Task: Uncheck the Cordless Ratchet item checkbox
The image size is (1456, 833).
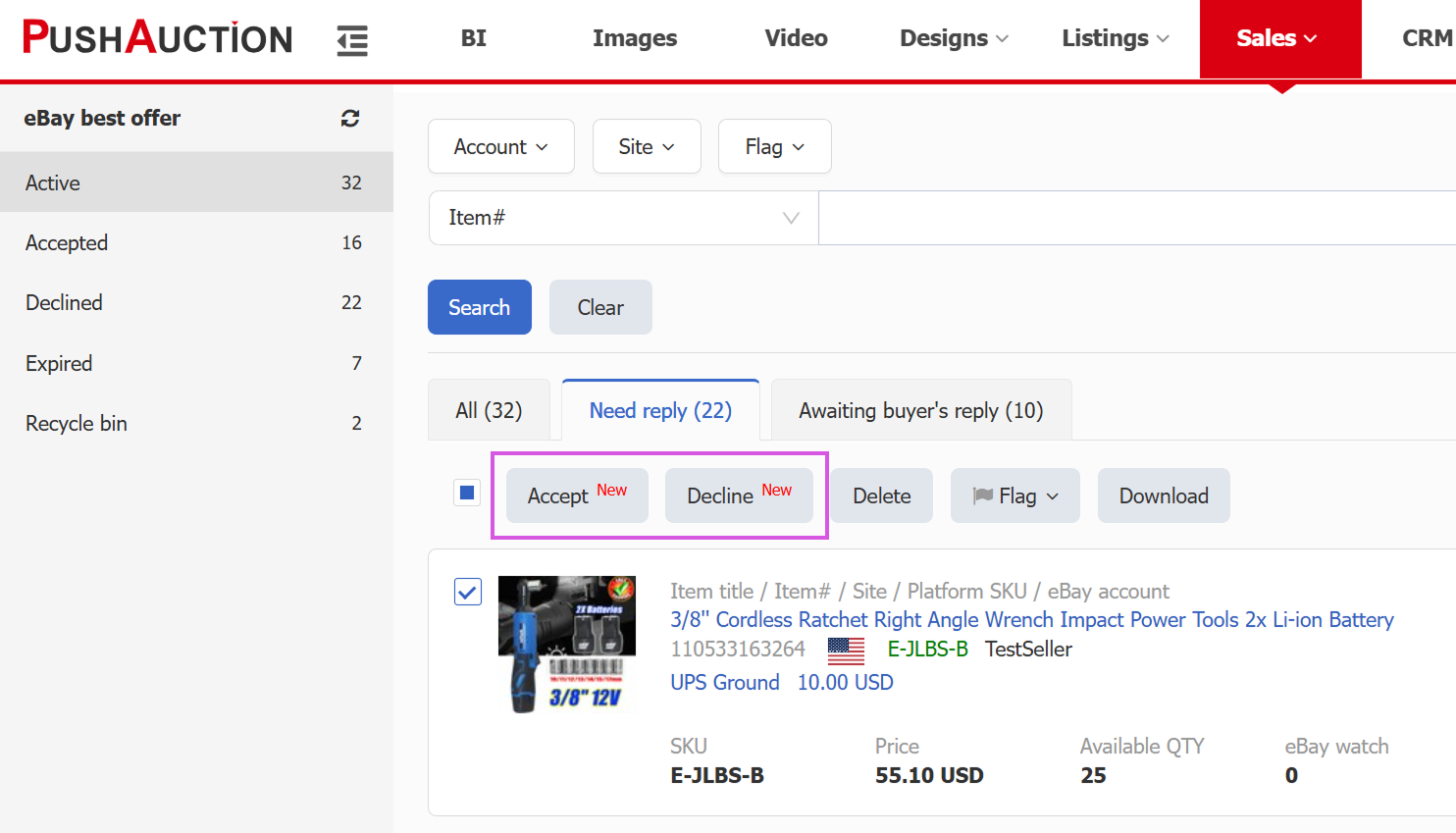Action: (468, 592)
